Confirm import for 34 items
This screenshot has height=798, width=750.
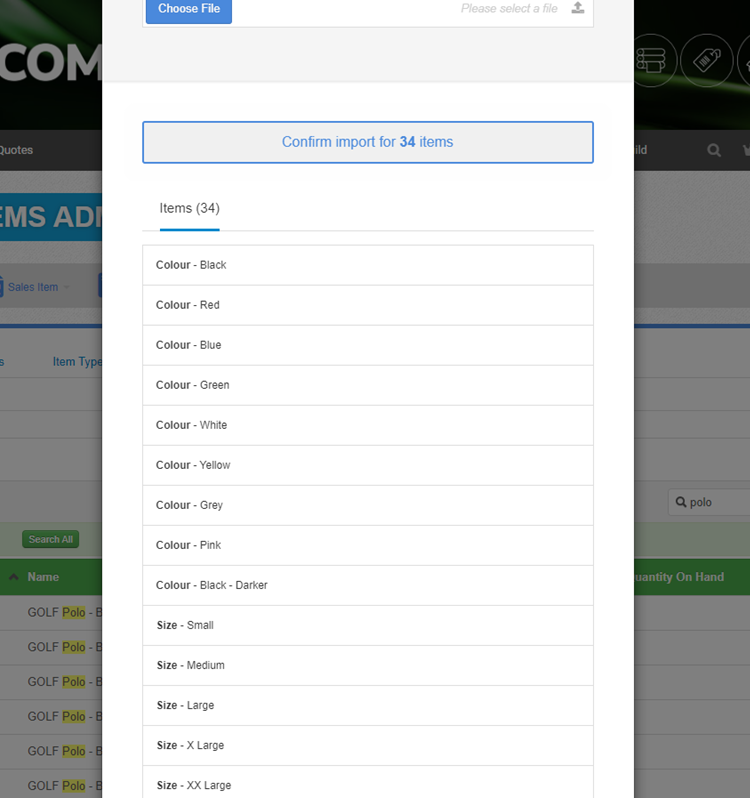pos(368,142)
